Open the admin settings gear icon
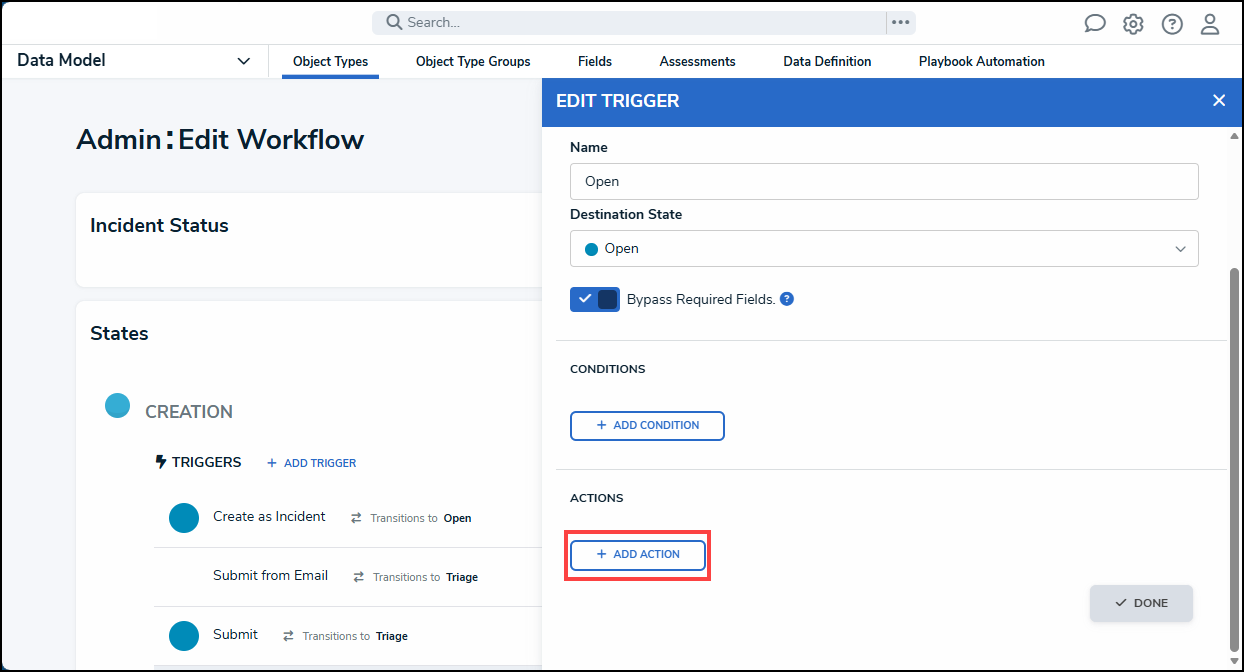1244x672 pixels. click(x=1133, y=24)
